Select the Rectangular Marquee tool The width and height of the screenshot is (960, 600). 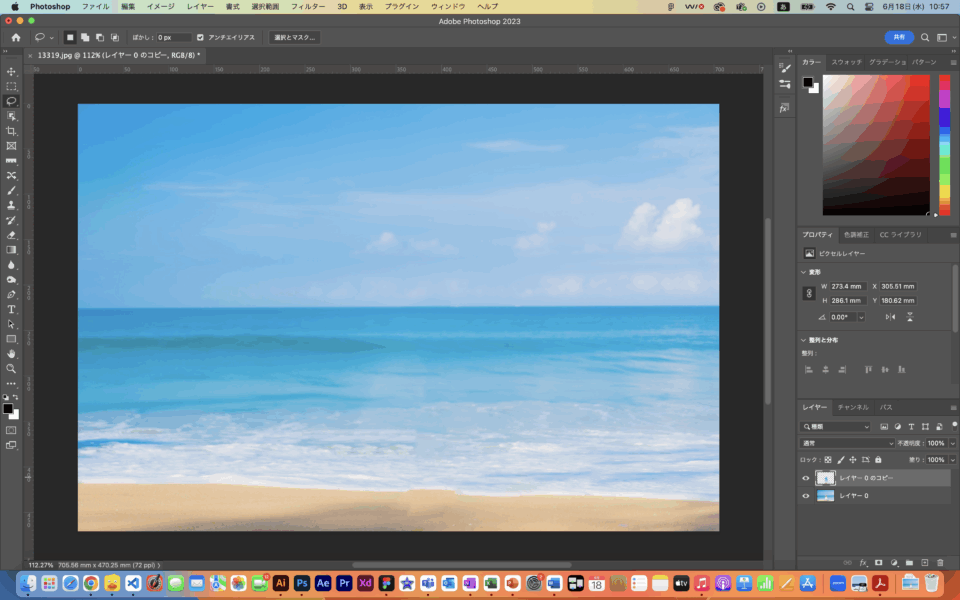tap(11, 86)
